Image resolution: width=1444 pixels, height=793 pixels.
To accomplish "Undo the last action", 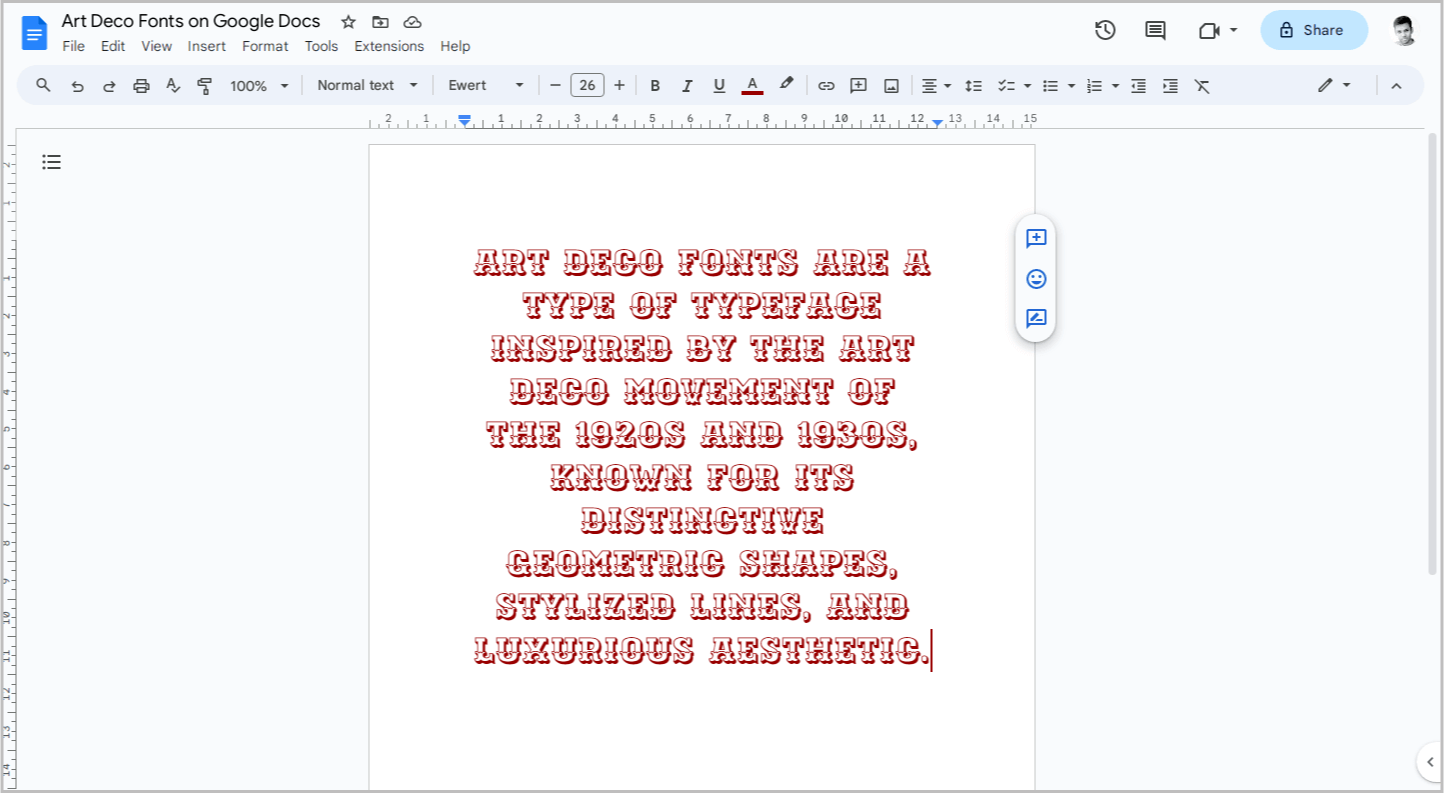I will point(77,85).
